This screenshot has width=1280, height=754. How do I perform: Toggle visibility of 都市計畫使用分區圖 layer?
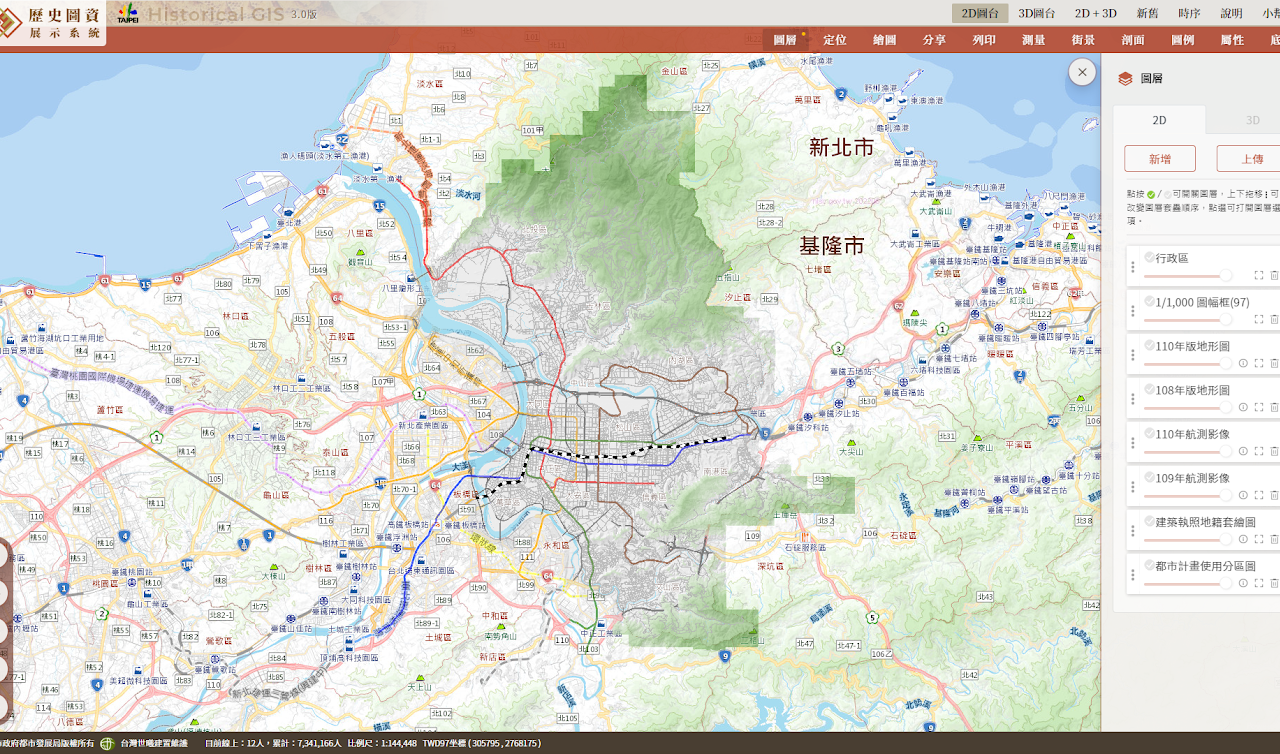pos(1149,565)
